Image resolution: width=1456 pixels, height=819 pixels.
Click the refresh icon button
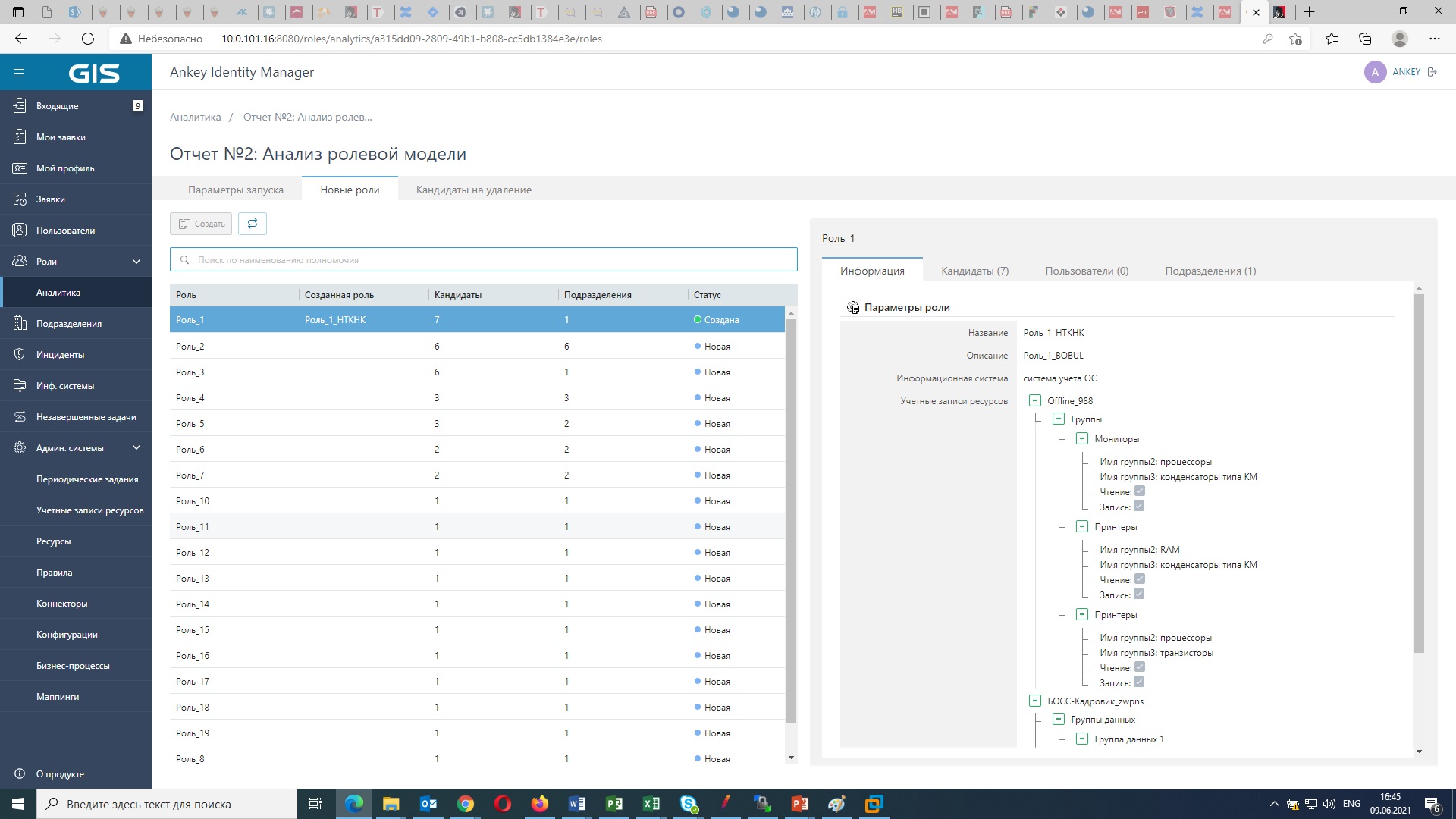253,224
